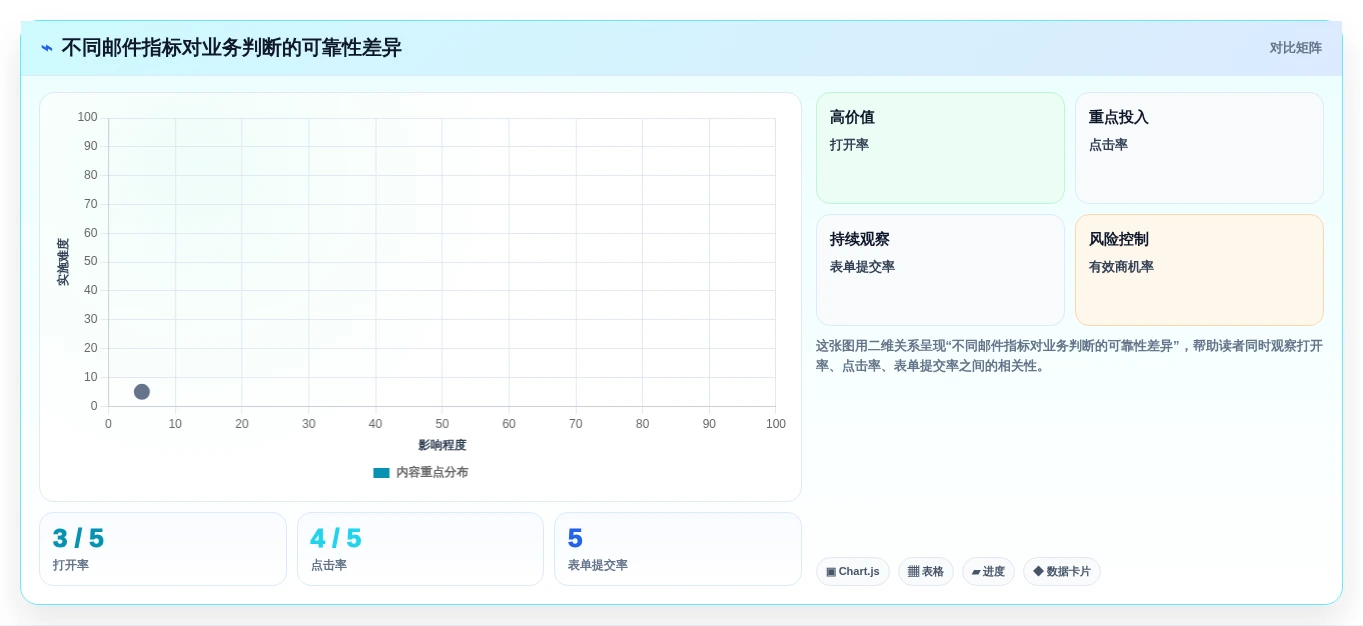This screenshot has width=1363, height=626.
Task: Click the Chart.js tag chip
Action: click(x=853, y=572)
